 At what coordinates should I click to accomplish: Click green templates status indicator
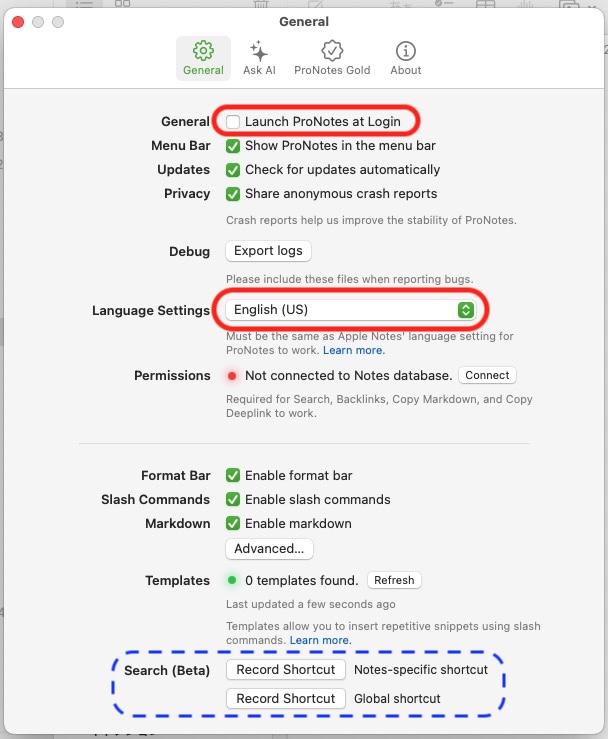point(232,580)
